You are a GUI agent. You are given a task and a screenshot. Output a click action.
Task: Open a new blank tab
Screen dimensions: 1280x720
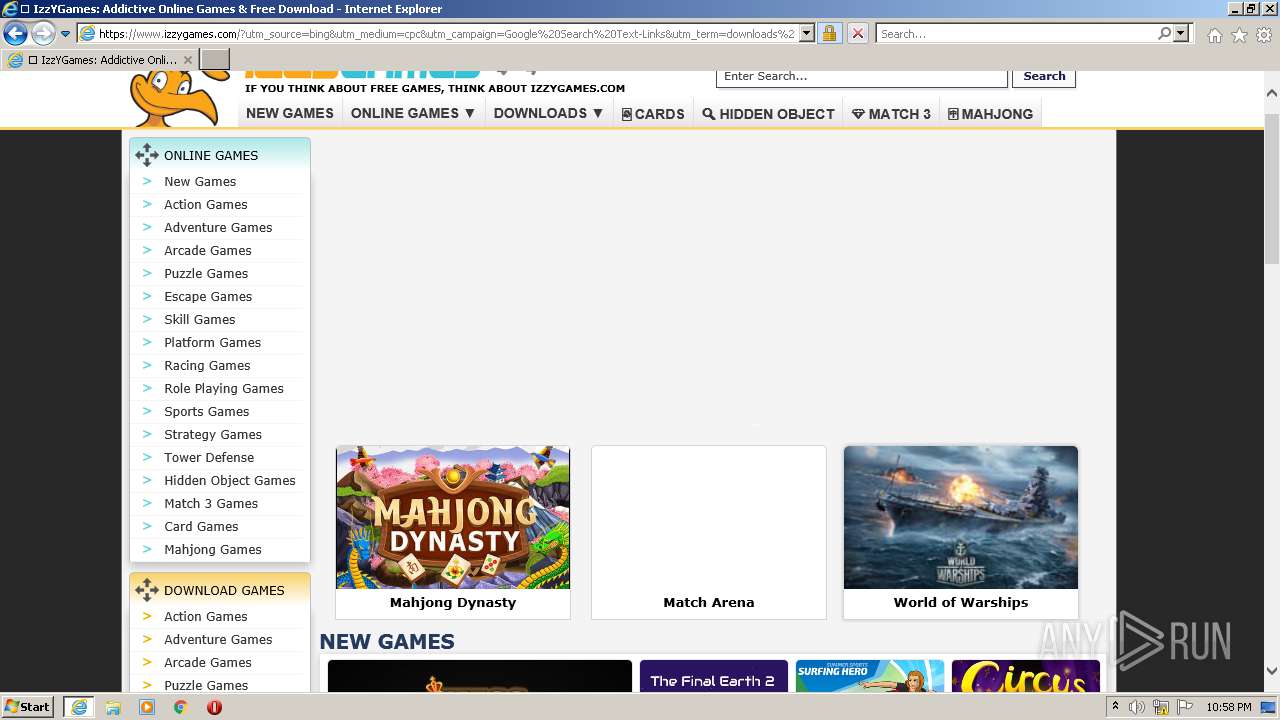pos(215,60)
